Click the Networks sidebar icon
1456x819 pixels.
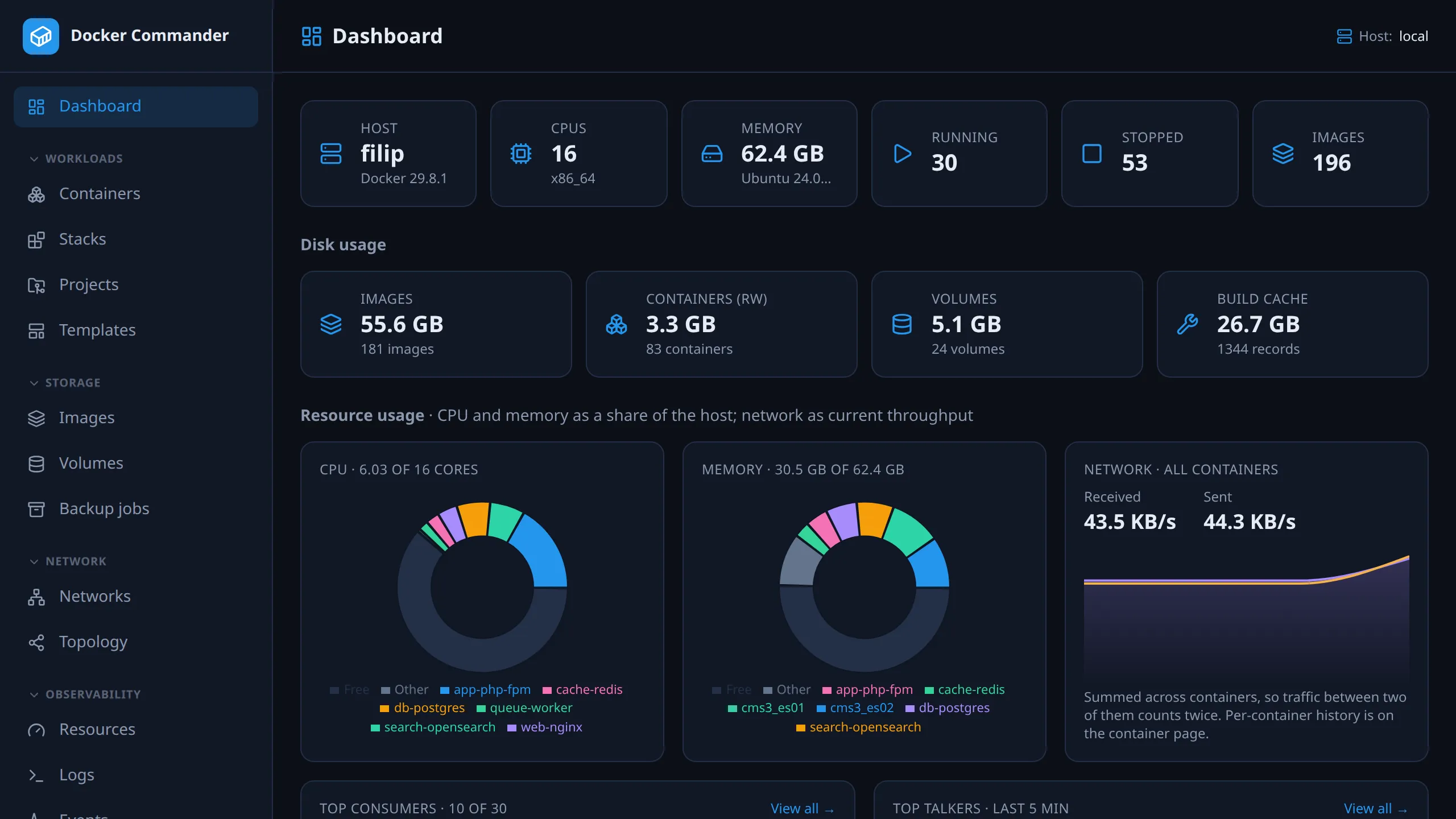point(36,597)
